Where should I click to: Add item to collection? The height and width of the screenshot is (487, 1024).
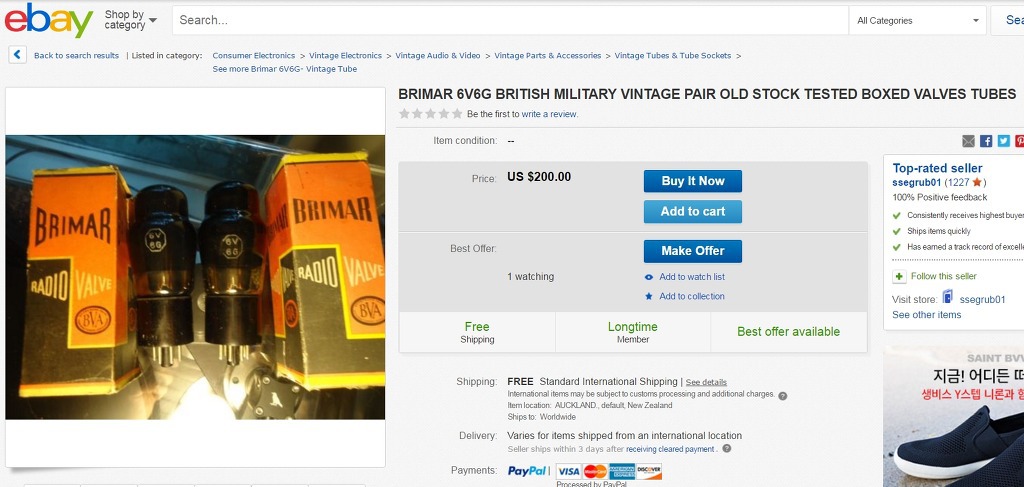point(691,296)
